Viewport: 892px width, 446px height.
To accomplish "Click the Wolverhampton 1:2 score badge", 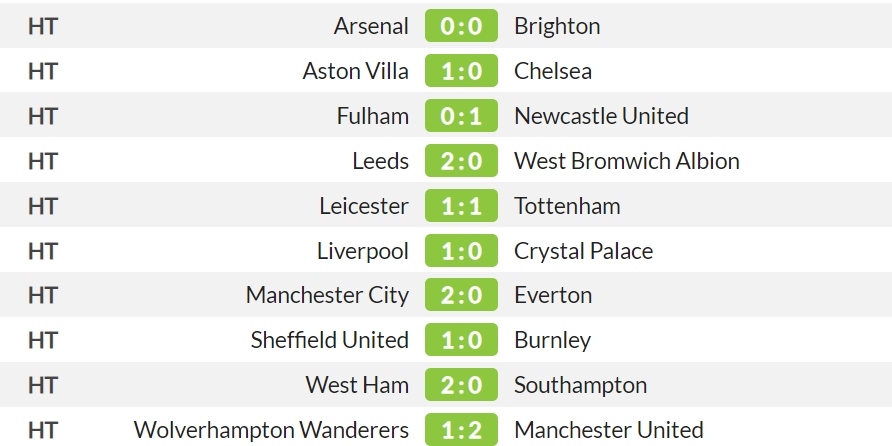I will click(461, 430).
